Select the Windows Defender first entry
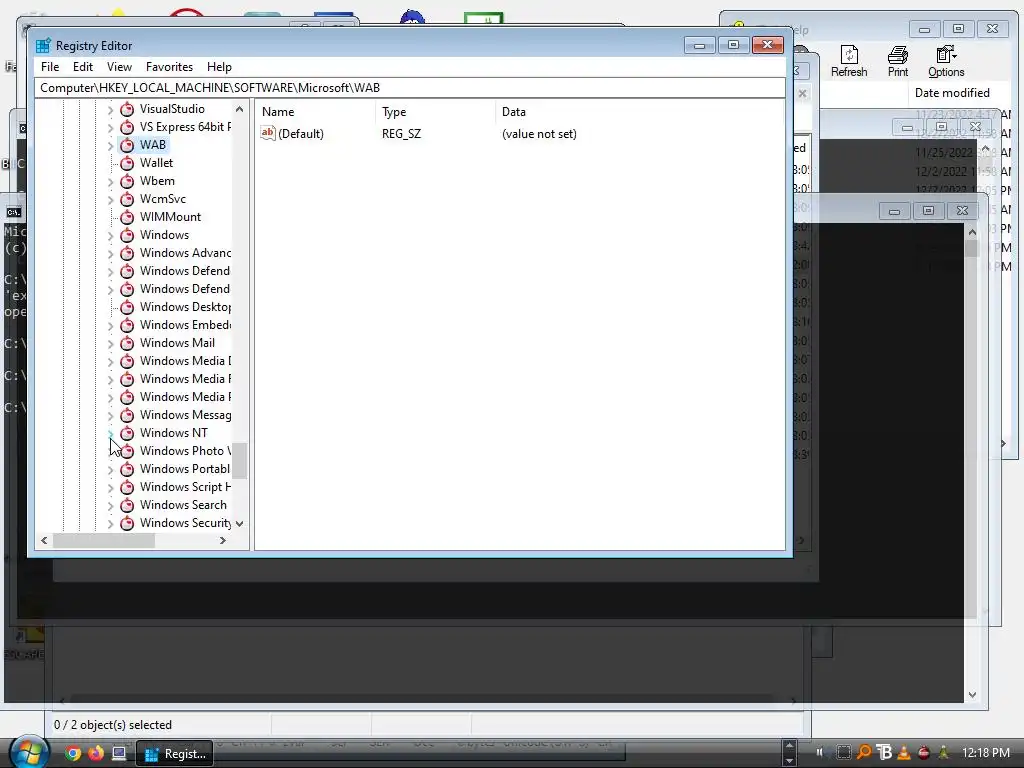This screenshot has width=1024, height=768. tap(185, 271)
